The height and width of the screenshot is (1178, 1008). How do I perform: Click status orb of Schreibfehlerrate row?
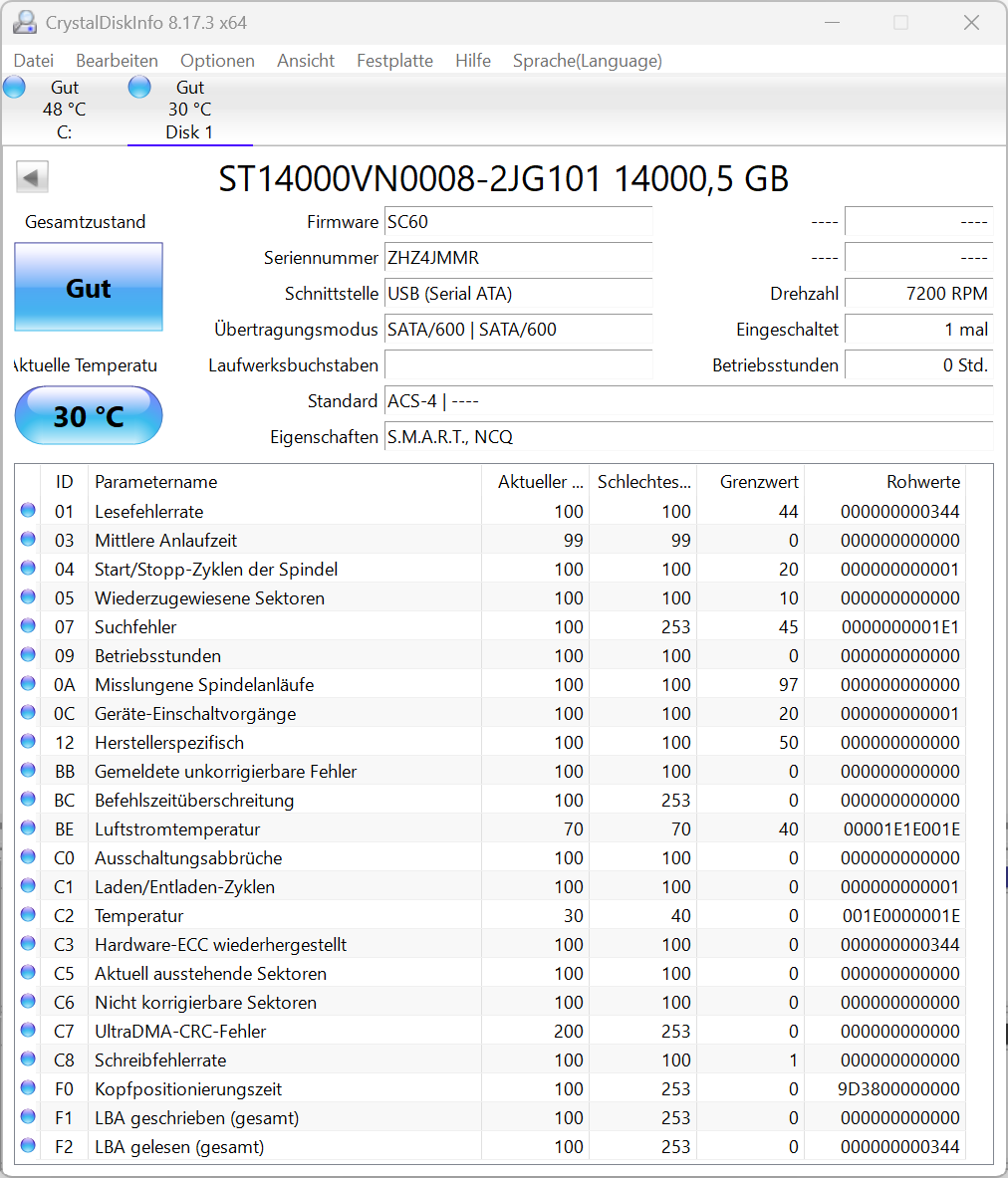(28, 1060)
